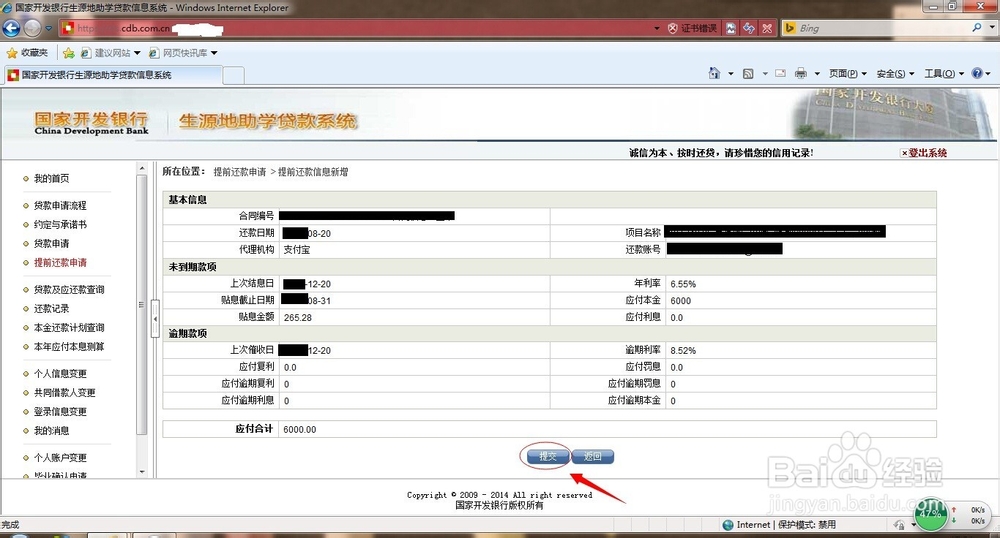Image resolution: width=1000 pixels, height=538 pixels.
Task: Open 贷款及应还款查询 in sidebar
Action: pyautogui.click(x=69, y=289)
